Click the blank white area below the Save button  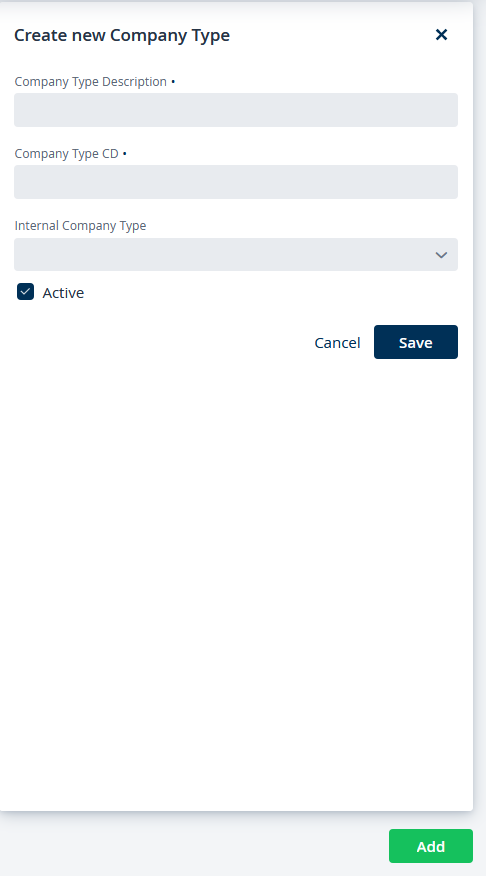point(236,581)
